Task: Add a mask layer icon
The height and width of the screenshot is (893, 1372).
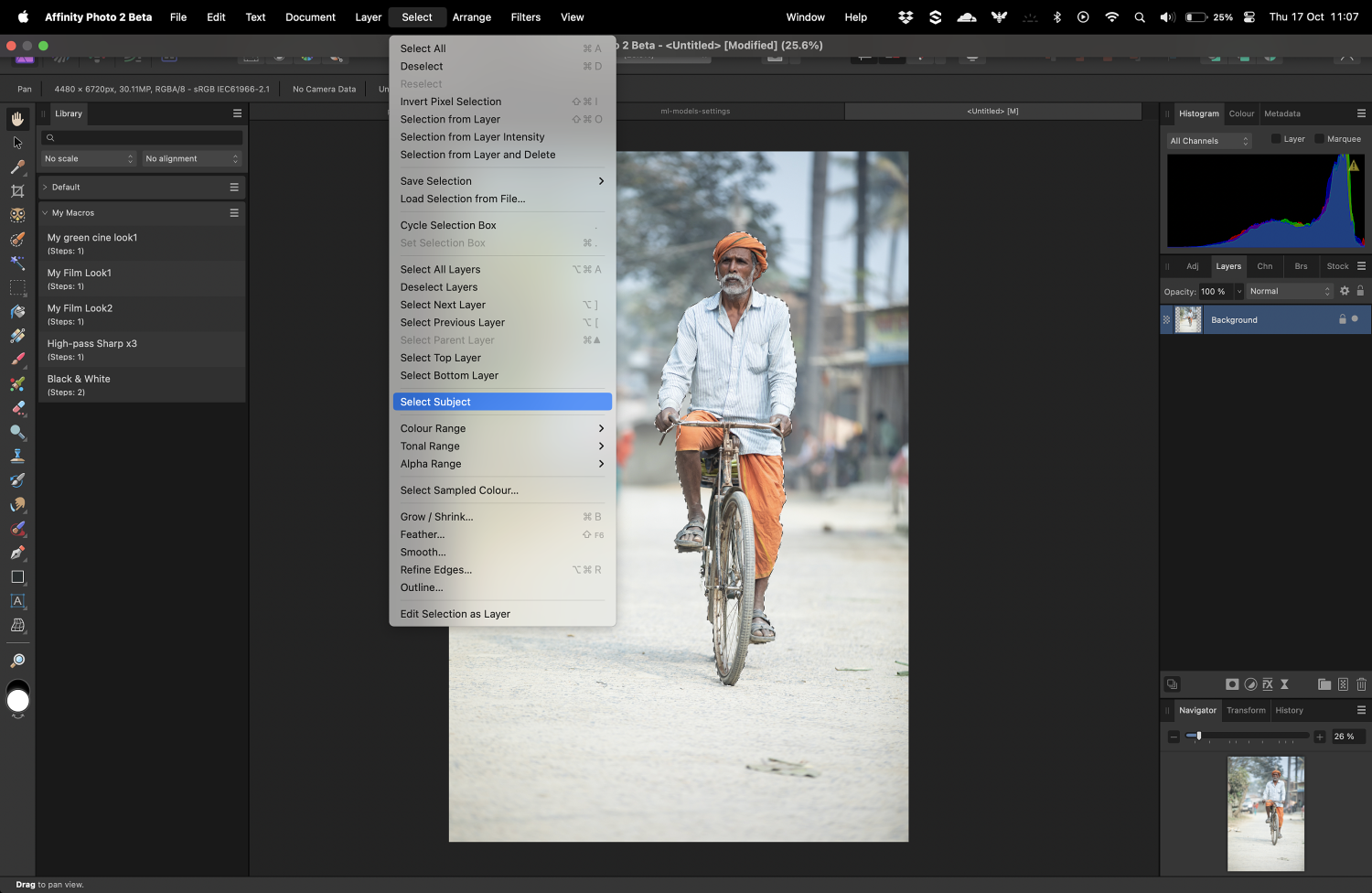Action: (x=1232, y=684)
